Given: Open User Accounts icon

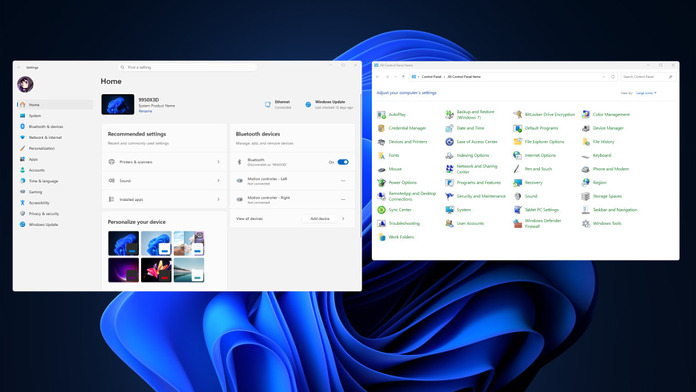Looking at the screenshot, I should click(x=449, y=223).
